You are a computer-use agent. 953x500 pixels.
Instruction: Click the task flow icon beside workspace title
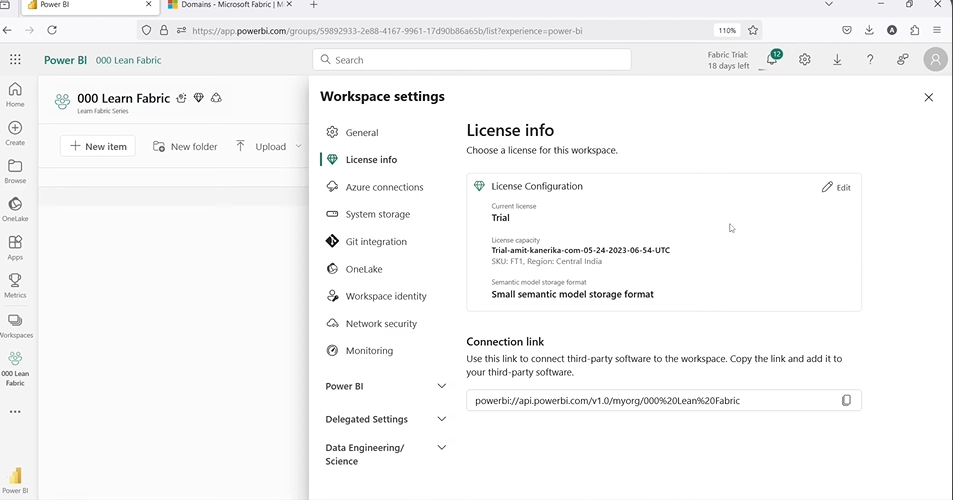click(181, 98)
